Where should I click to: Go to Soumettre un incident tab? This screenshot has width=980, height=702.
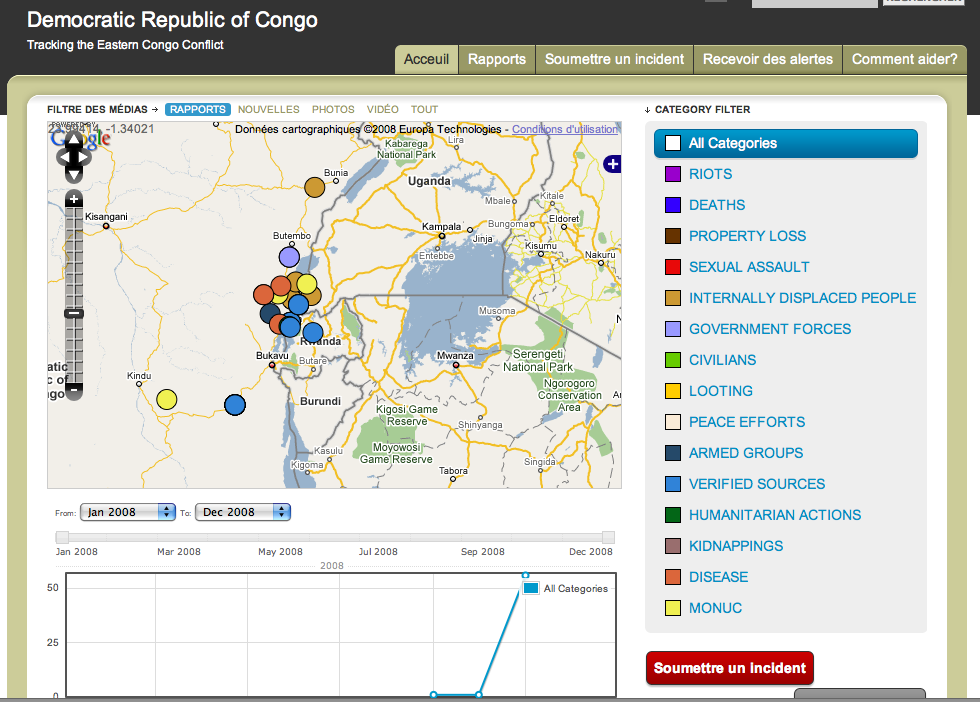point(614,59)
